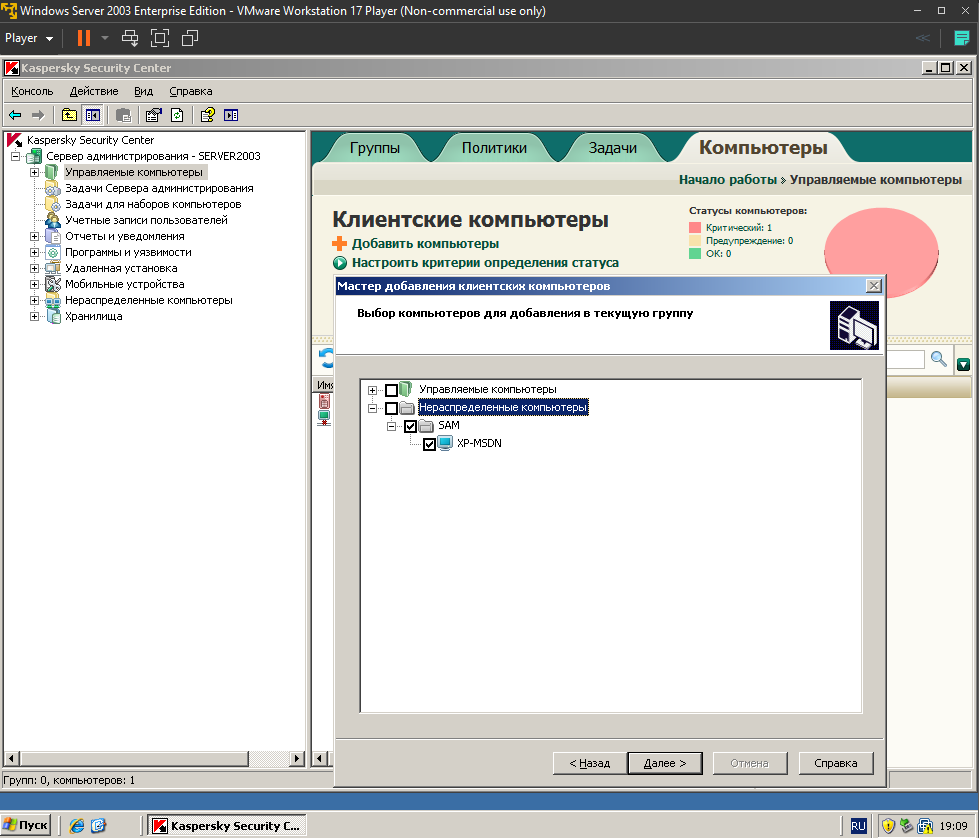Viewport: 979px width, 838px height.
Task: Open the Справка menu
Action: [190, 91]
